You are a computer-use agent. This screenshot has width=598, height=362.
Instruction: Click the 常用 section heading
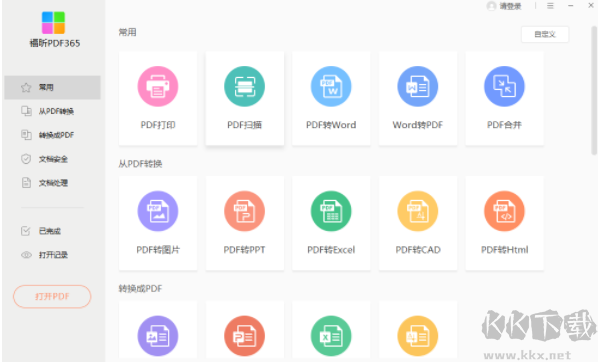[127, 32]
